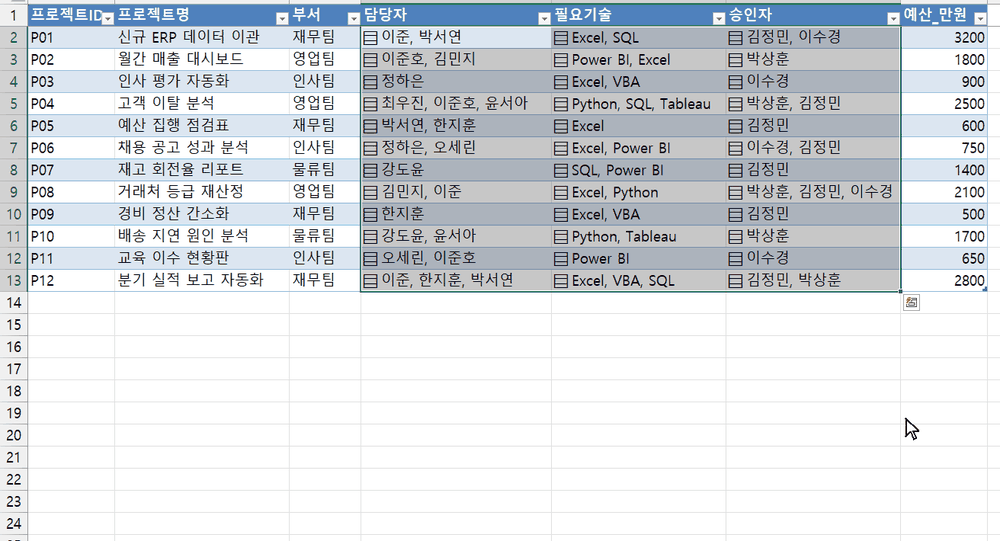This screenshot has width=1000, height=541.
Task: Open the 승인자 column filter dropdown
Action: pyautogui.click(x=893, y=19)
